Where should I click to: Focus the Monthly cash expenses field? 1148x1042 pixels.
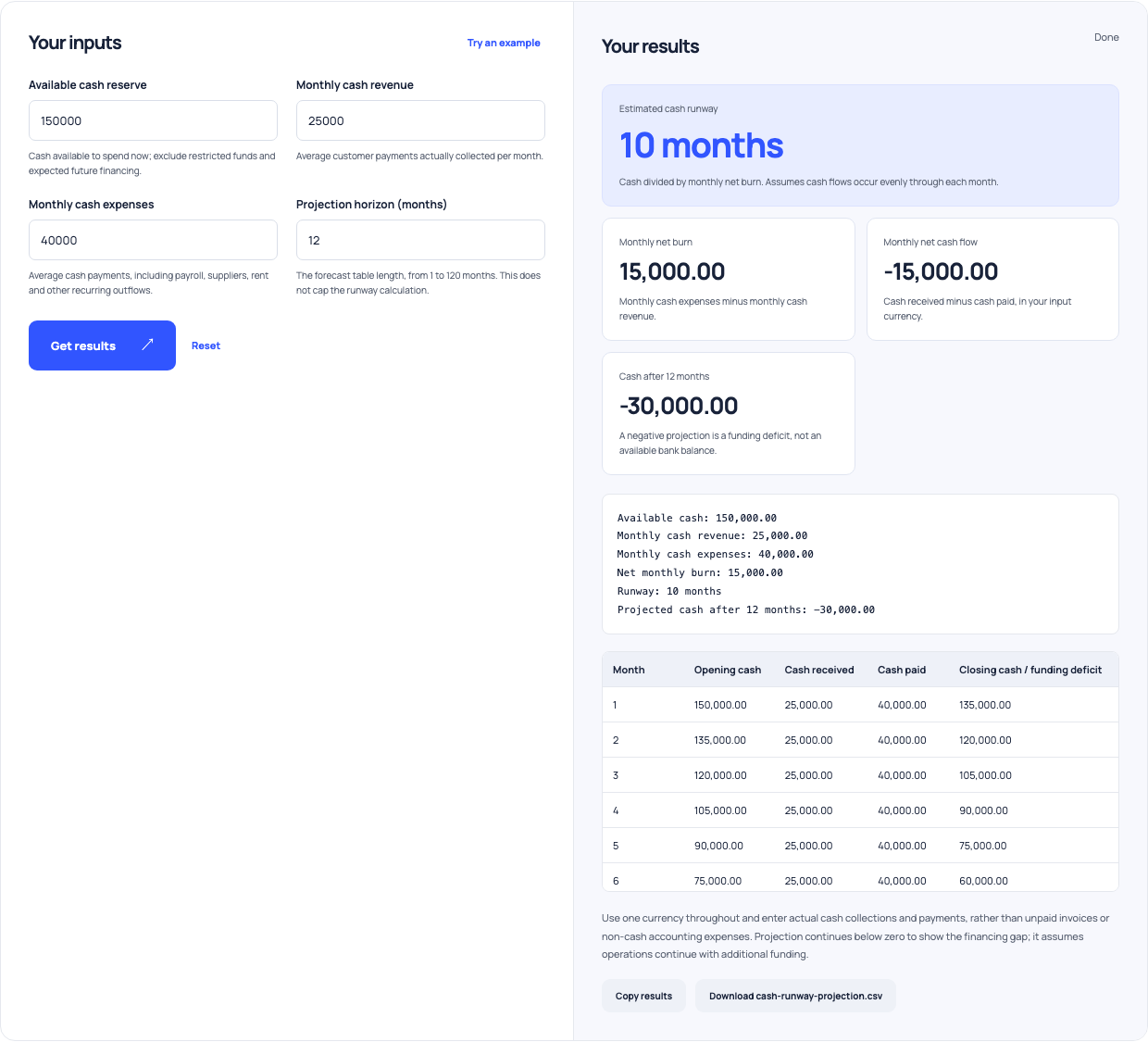(153, 240)
